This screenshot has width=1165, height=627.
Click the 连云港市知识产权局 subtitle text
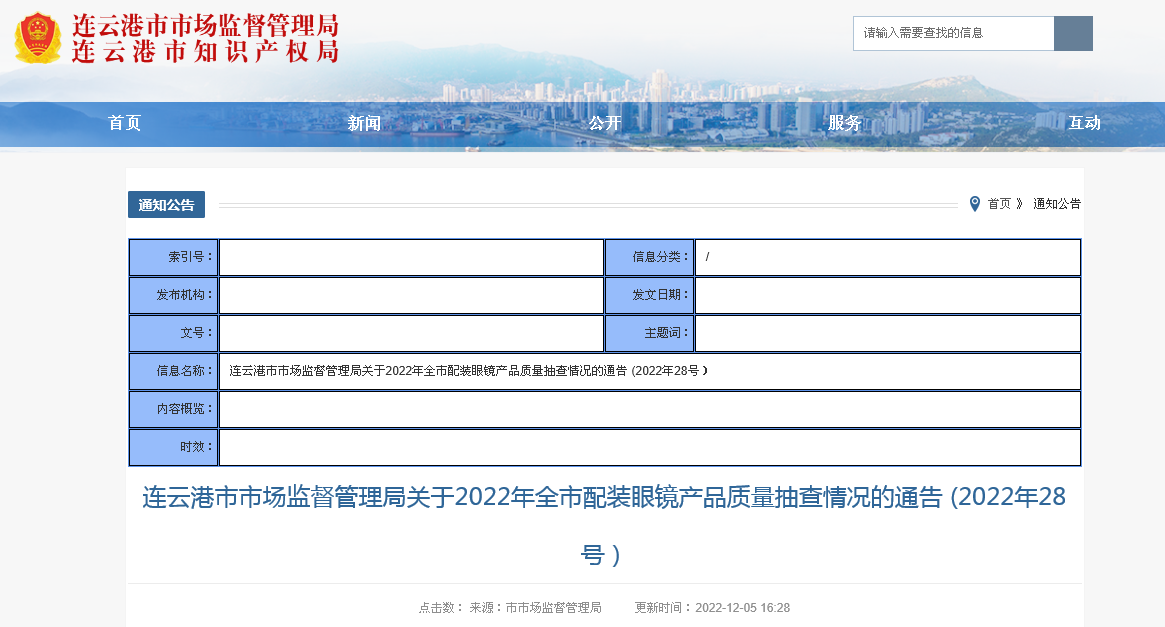tap(205, 51)
